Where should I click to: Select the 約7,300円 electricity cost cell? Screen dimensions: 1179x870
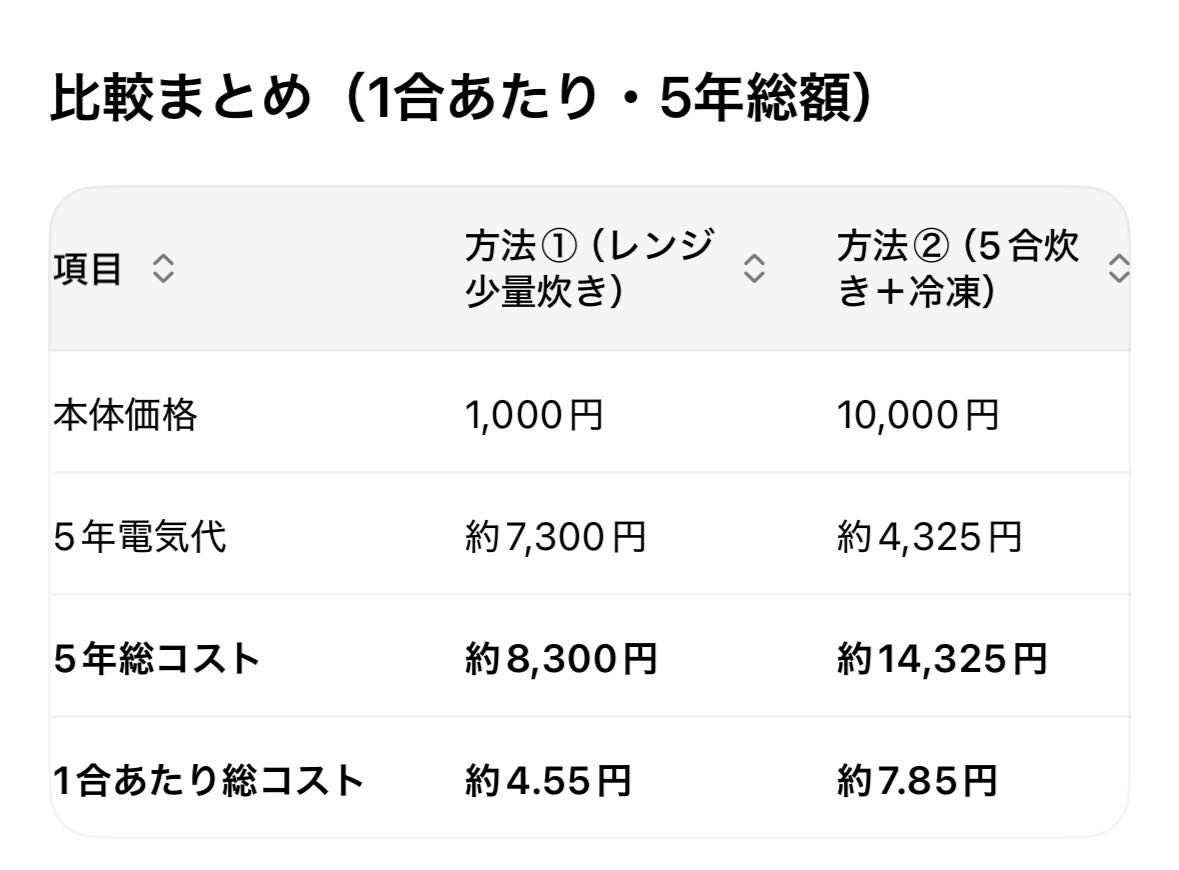coord(556,537)
